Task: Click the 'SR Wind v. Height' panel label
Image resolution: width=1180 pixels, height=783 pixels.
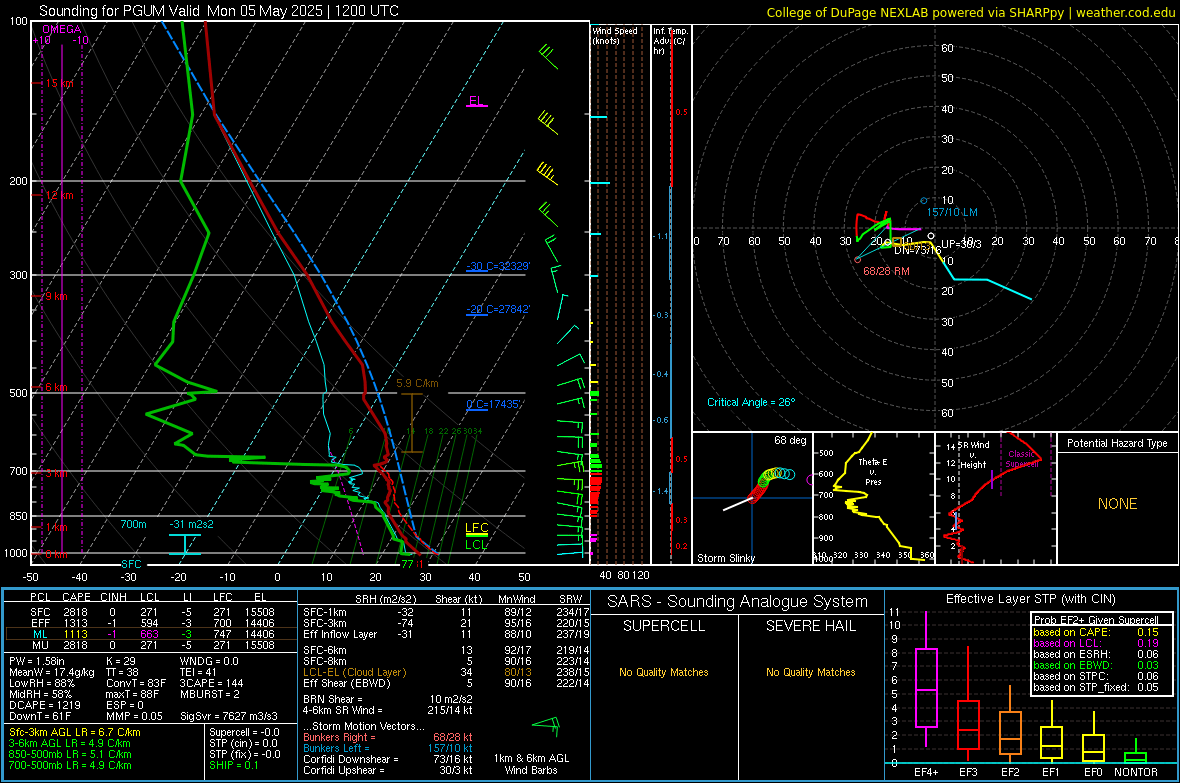Action: point(973,455)
